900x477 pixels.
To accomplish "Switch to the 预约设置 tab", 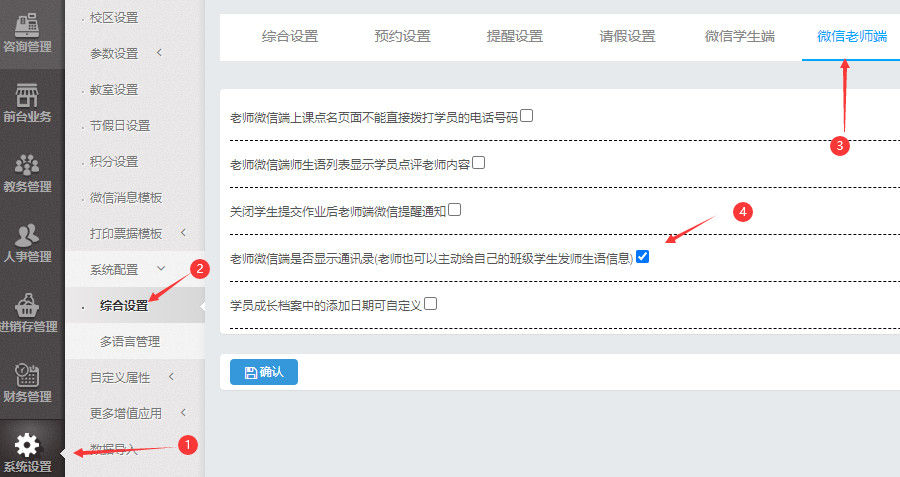I will point(402,36).
